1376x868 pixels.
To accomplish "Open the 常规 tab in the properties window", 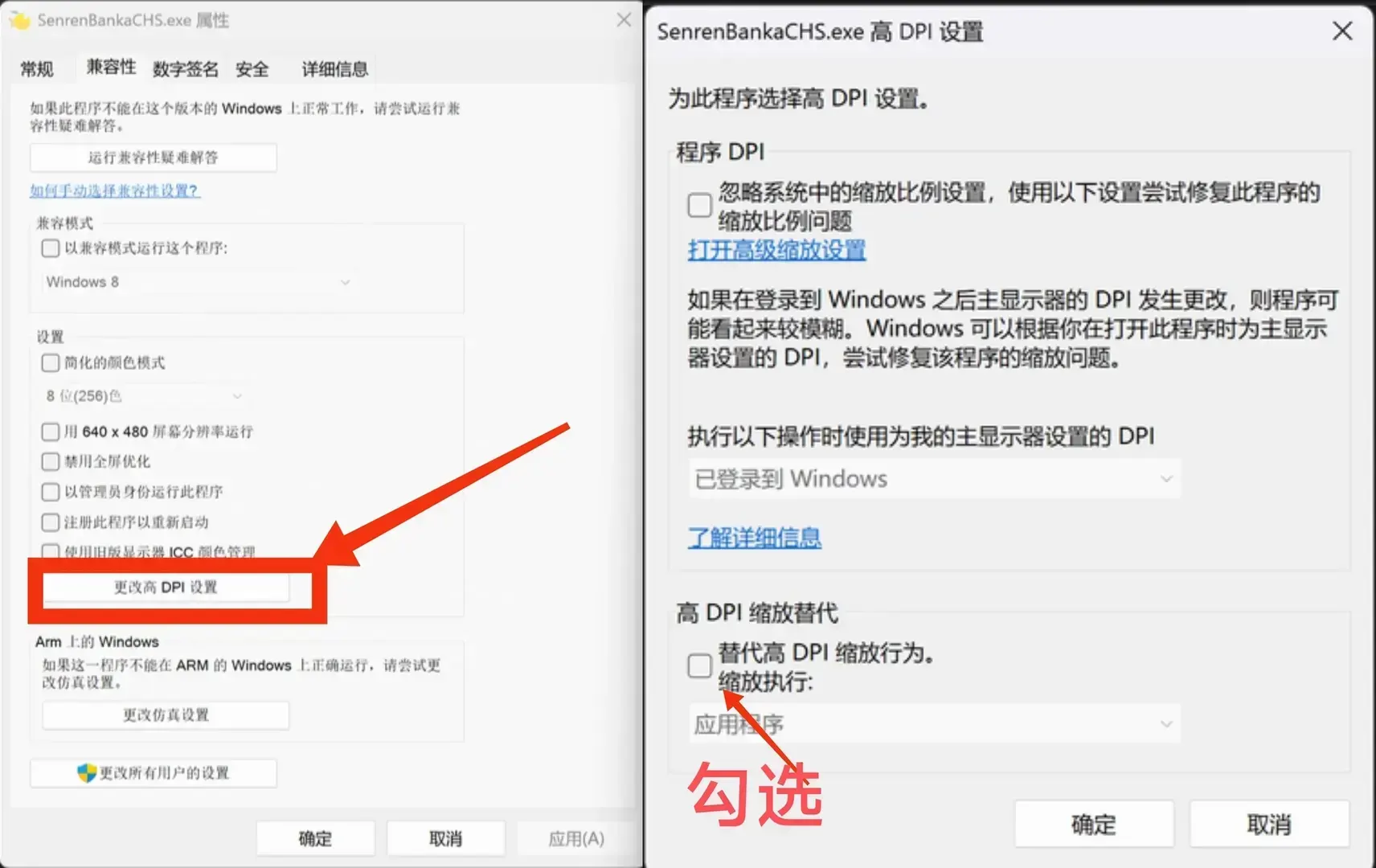I will tap(36, 69).
